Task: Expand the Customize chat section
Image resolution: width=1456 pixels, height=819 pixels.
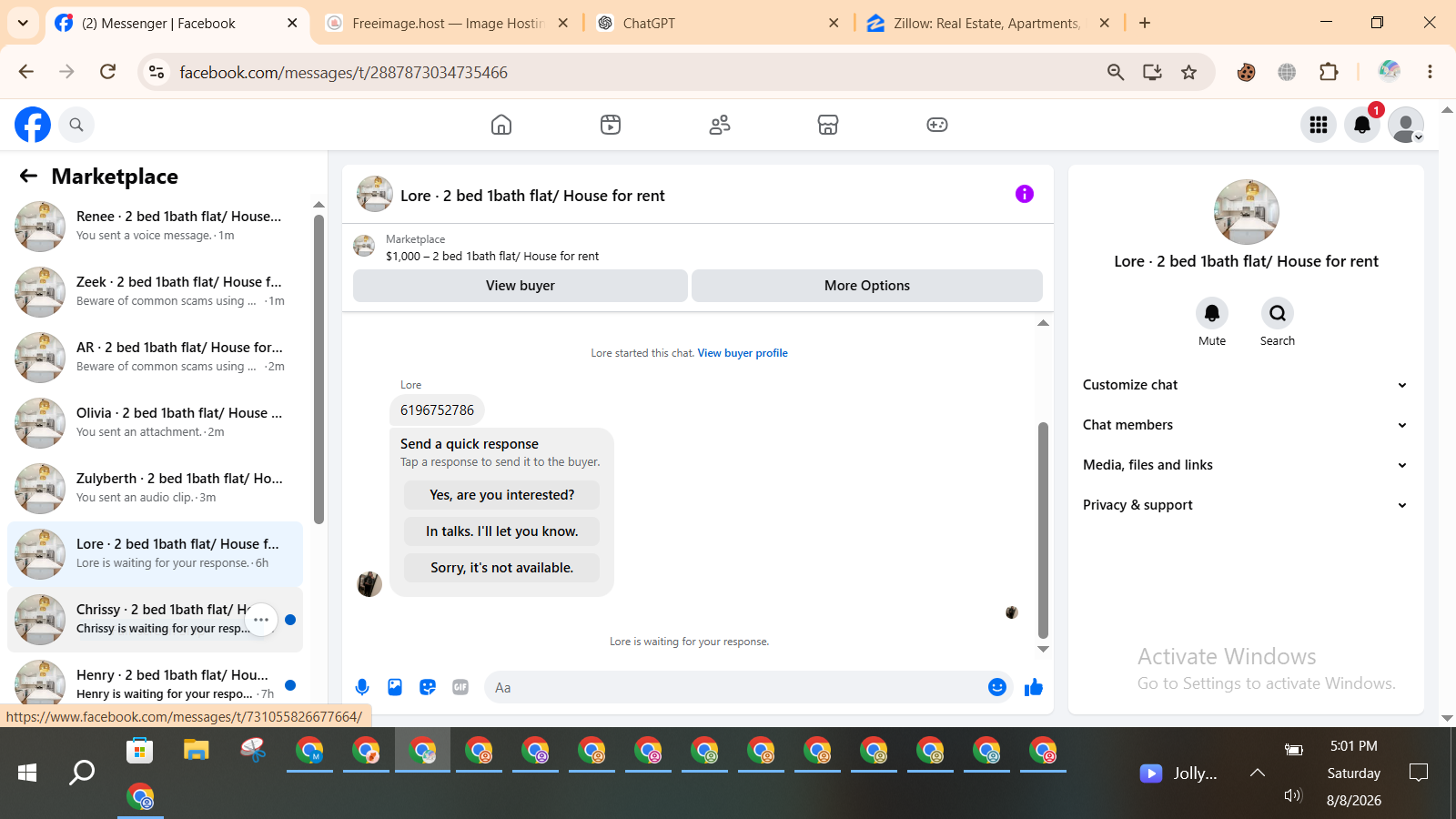Action: 1245,385
